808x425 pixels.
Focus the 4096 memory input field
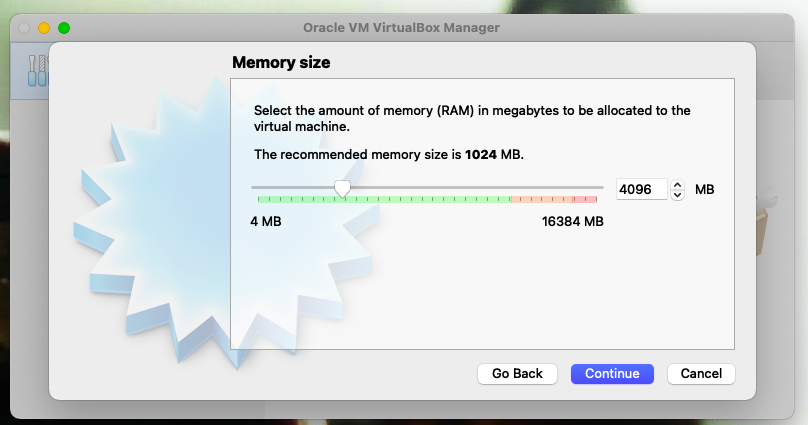pos(640,189)
